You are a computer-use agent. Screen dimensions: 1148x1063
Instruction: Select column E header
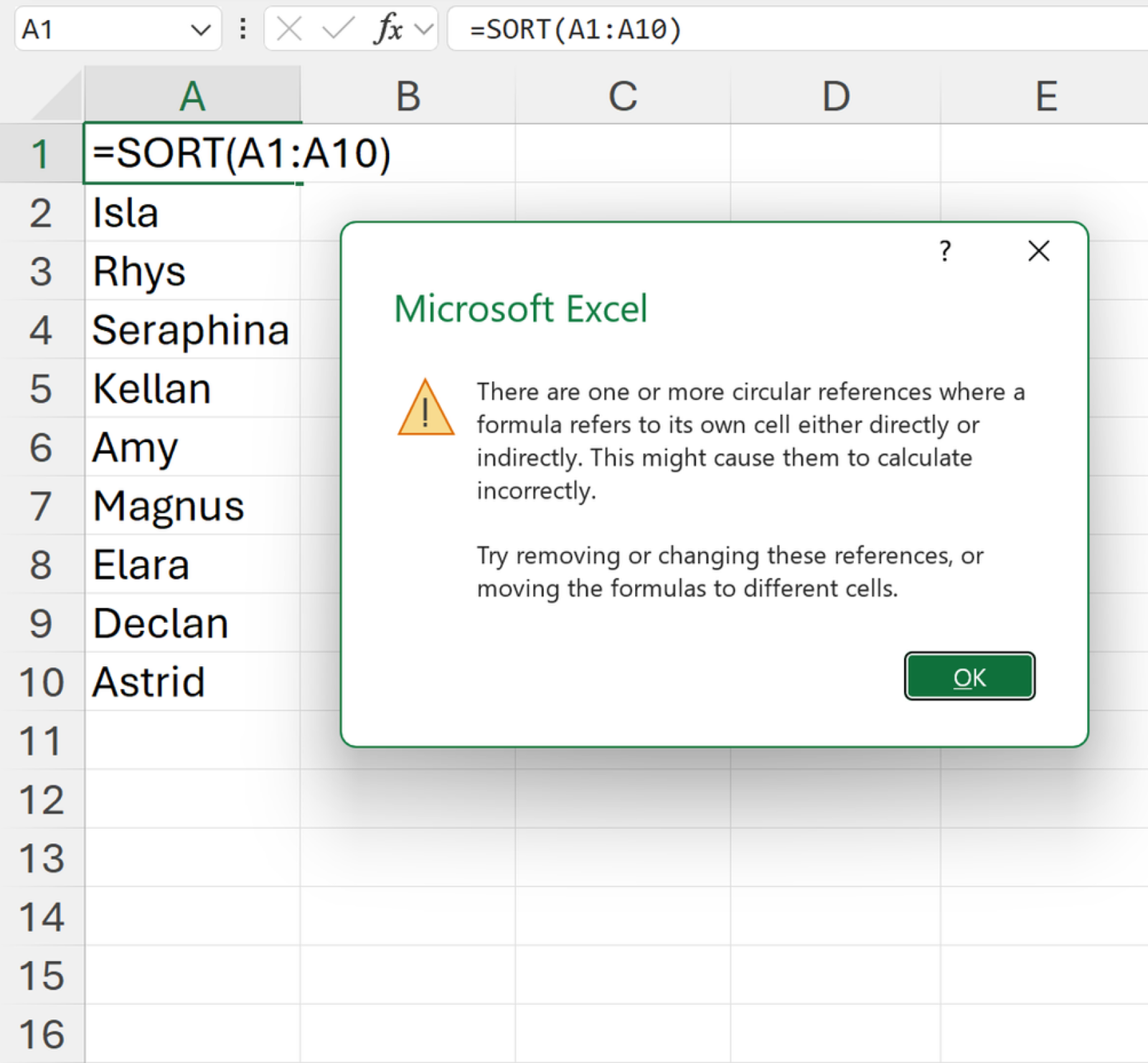(1045, 96)
